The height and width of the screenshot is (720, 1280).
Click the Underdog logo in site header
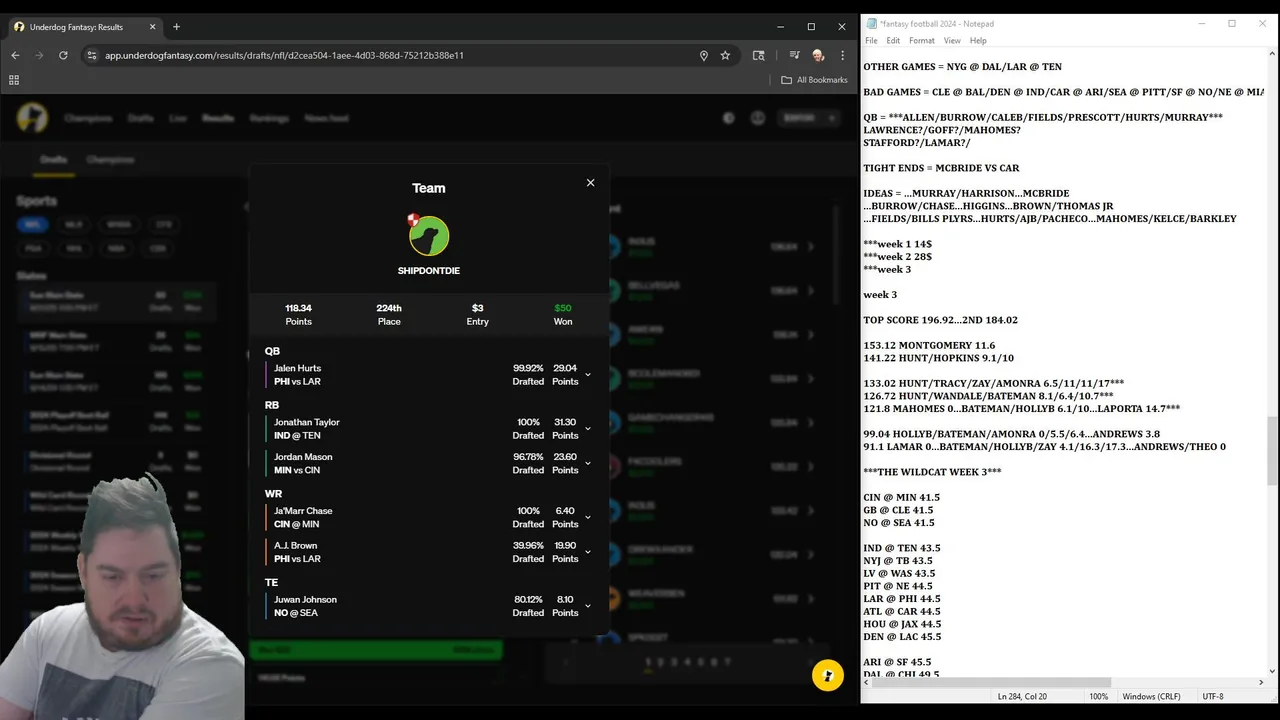coord(32,118)
